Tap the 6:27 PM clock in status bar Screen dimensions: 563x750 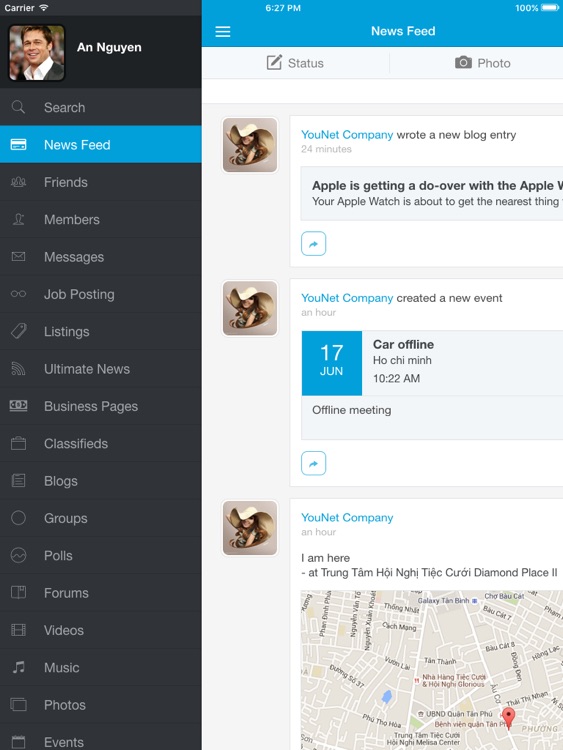point(283,8)
